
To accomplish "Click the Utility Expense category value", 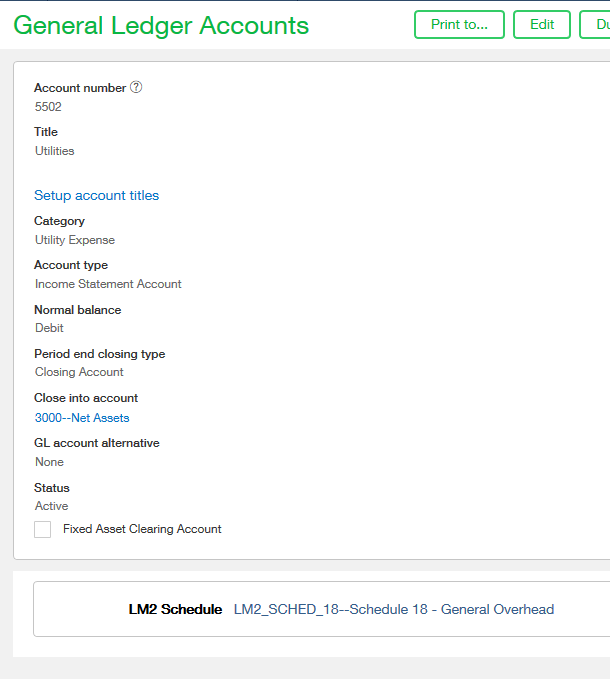I will point(75,240).
